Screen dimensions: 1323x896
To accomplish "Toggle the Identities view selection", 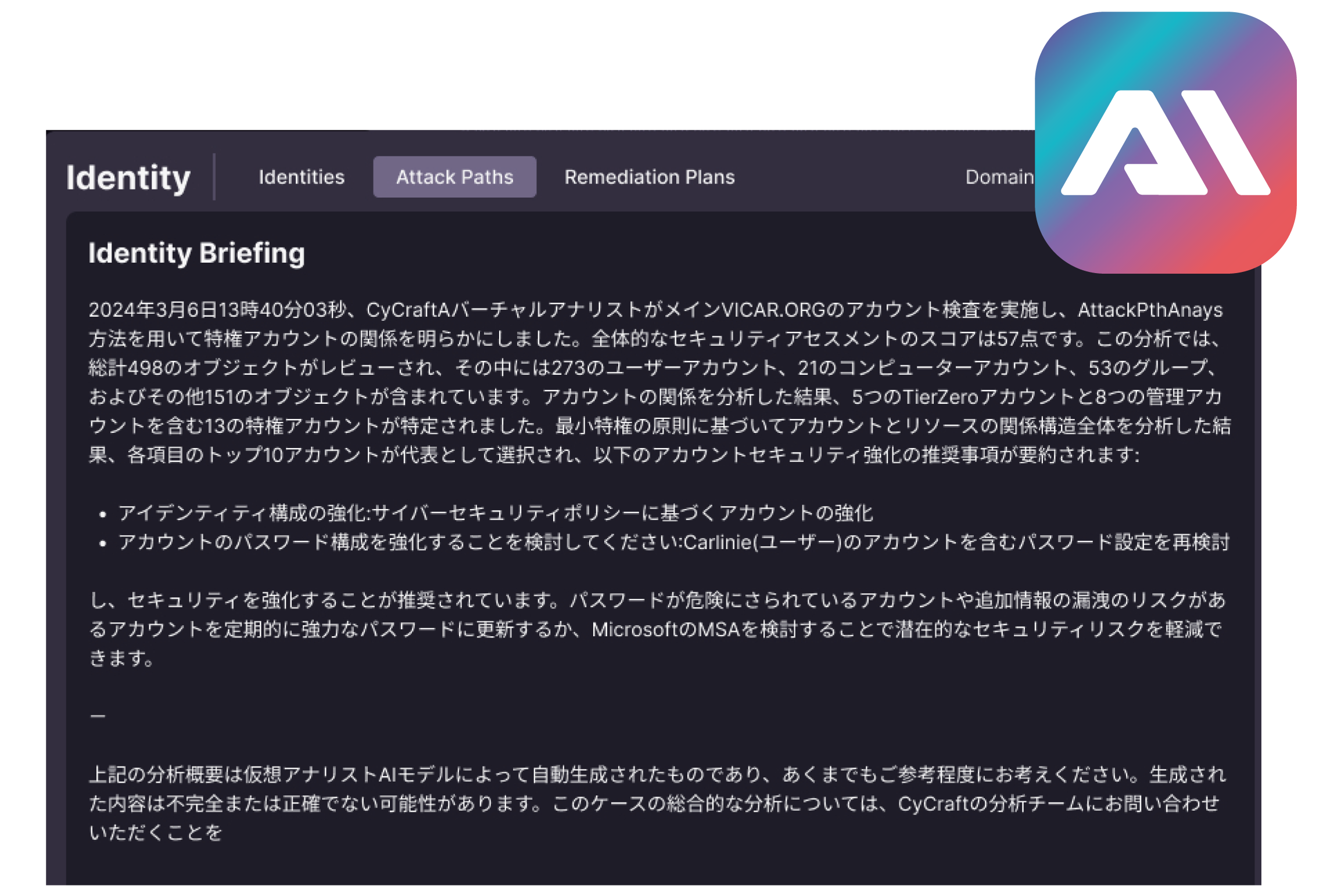I will (x=302, y=177).
